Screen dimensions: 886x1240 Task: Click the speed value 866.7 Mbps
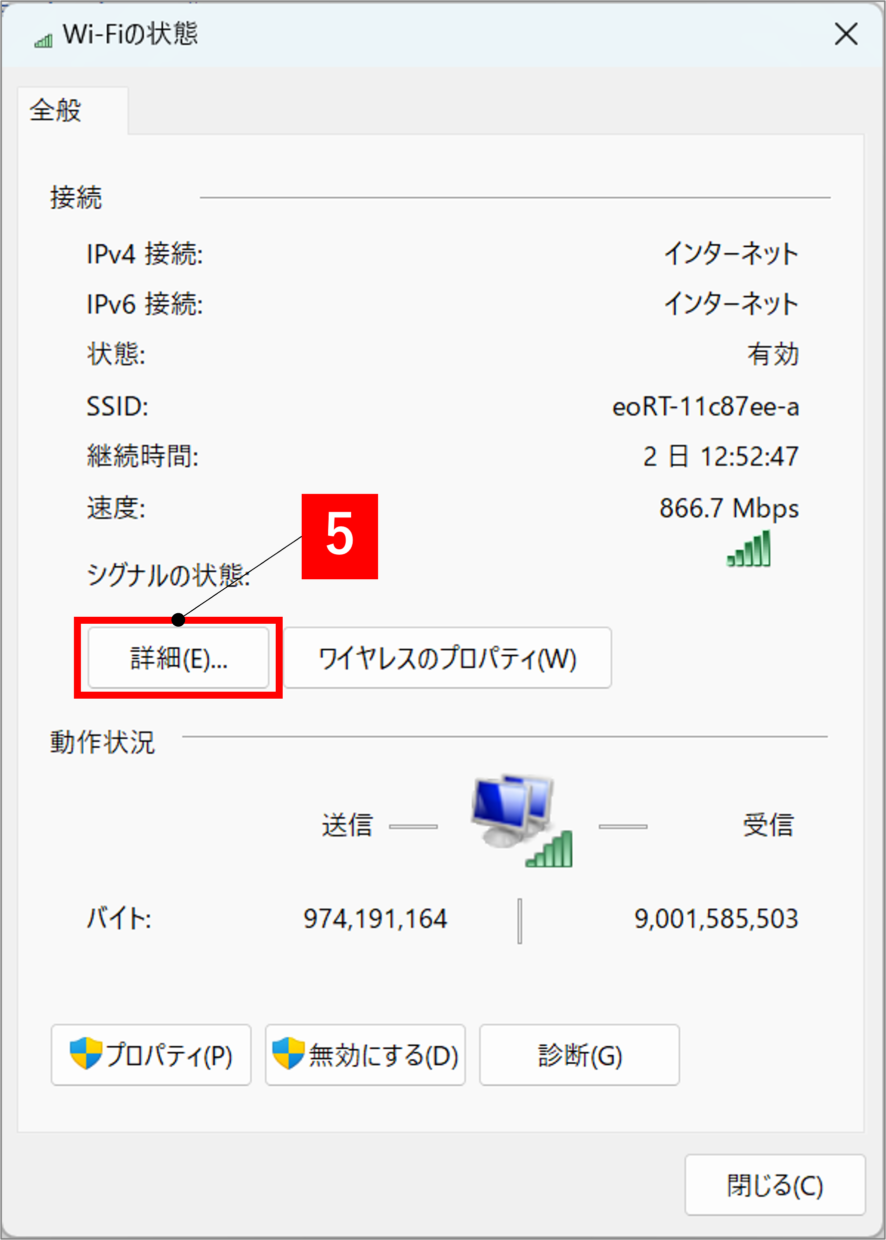[729, 508]
